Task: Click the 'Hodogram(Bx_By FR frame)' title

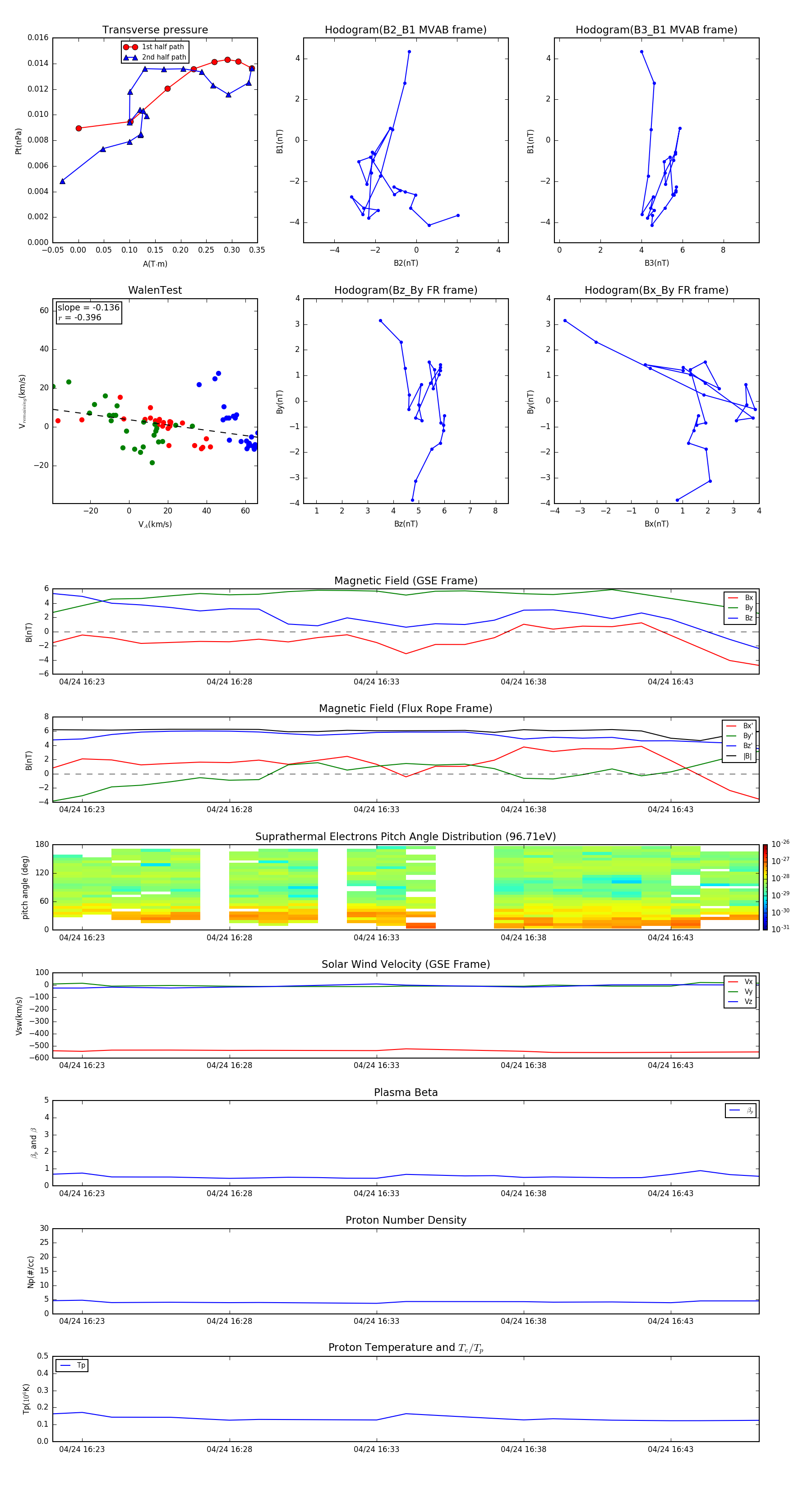Action: click(656, 290)
